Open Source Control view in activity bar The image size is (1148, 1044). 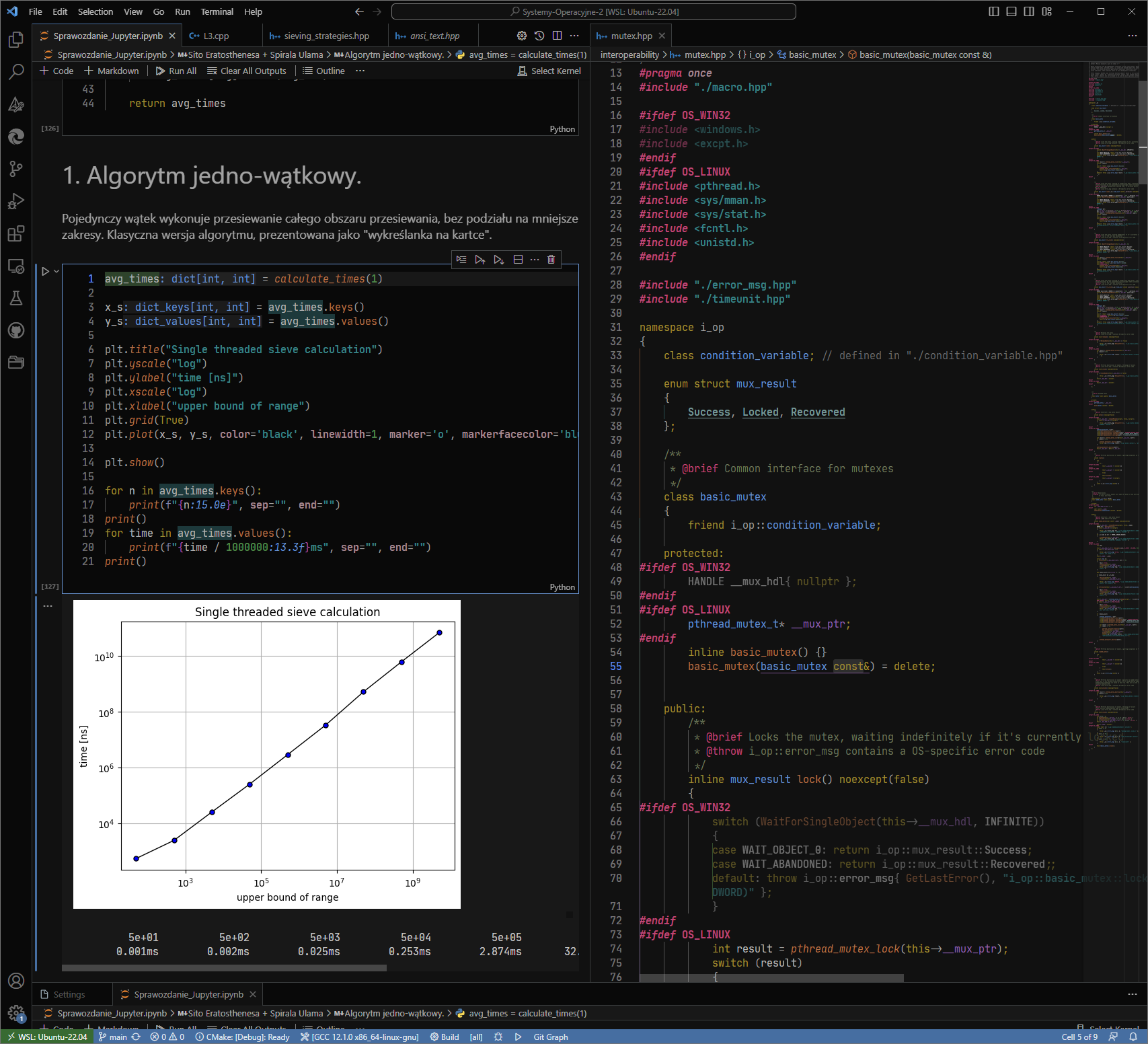[16, 169]
